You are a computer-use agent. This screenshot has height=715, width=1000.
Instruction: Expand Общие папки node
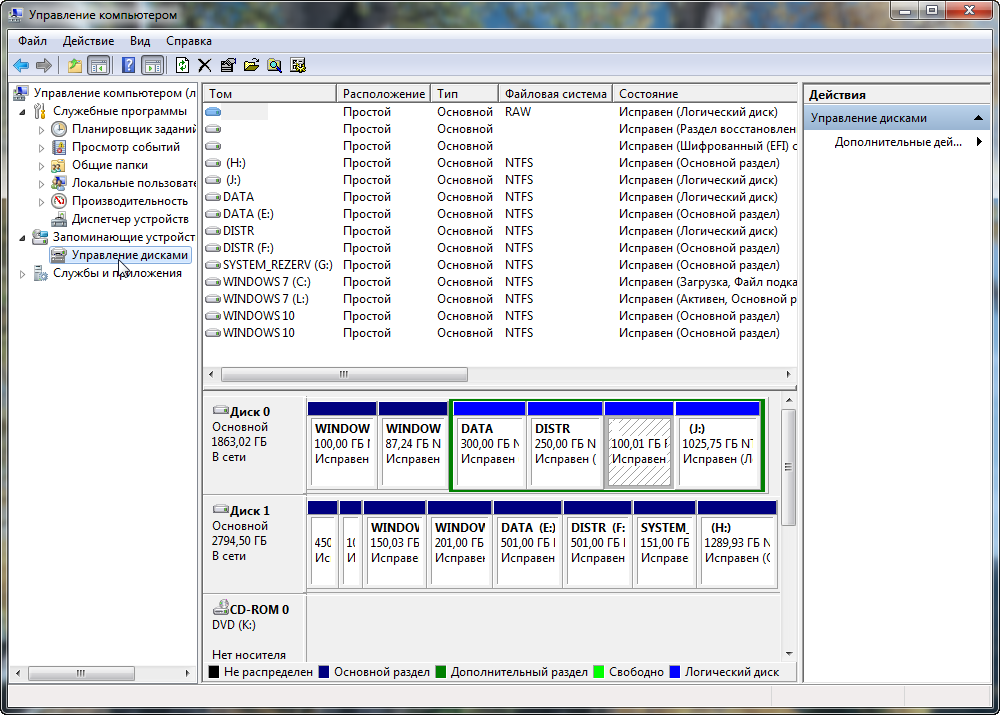click(x=41, y=165)
